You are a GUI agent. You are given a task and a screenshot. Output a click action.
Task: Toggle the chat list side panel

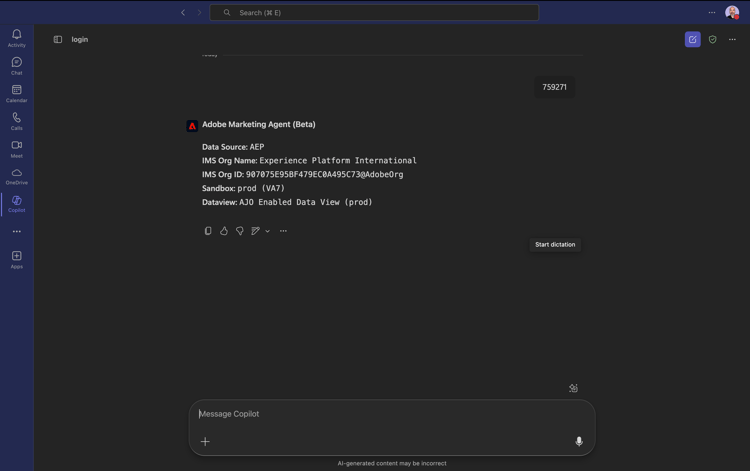pyautogui.click(x=58, y=39)
